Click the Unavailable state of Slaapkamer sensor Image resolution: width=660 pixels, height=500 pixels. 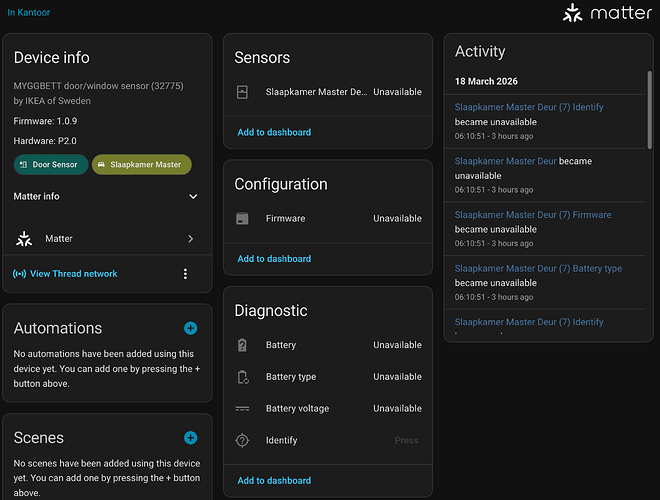(x=397, y=92)
